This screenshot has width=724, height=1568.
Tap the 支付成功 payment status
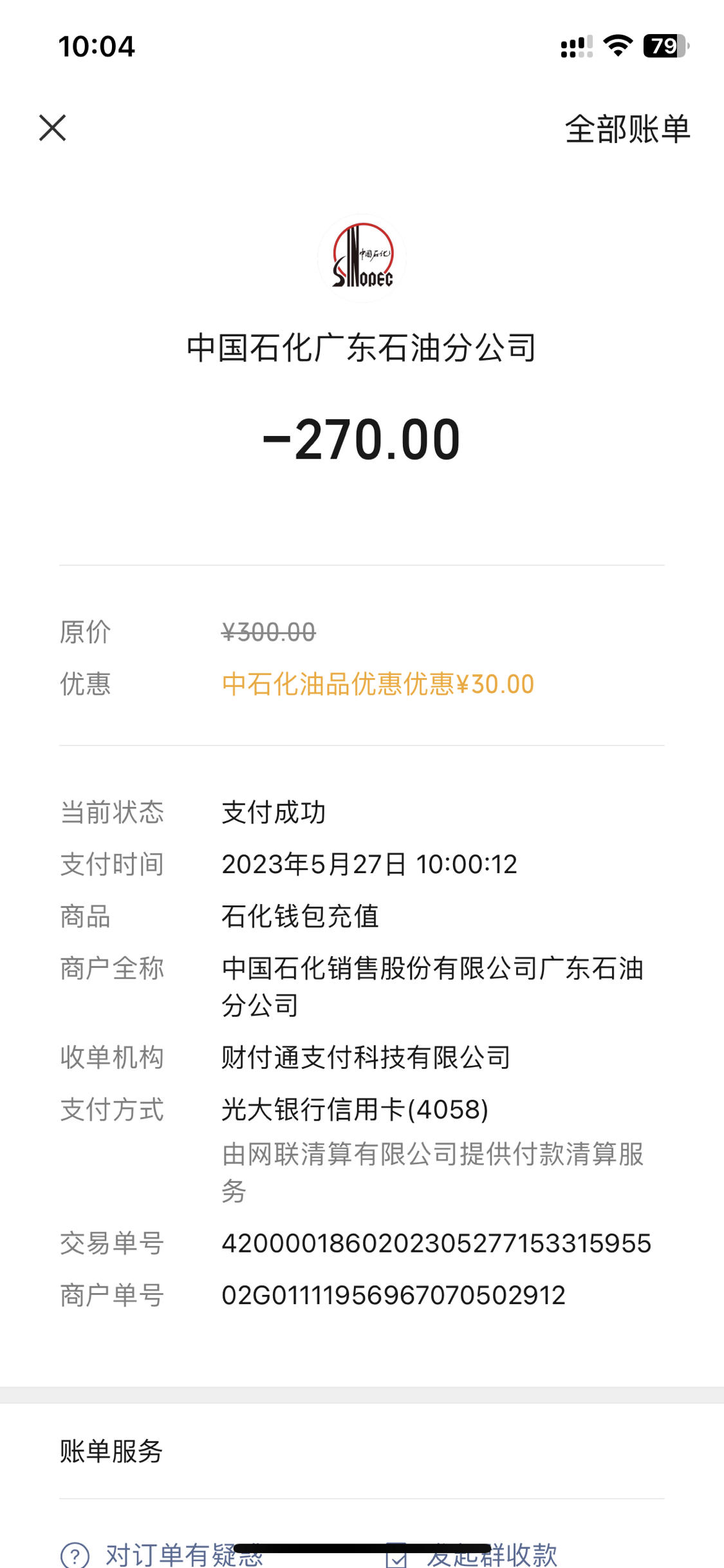pyautogui.click(x=274, y=812)
